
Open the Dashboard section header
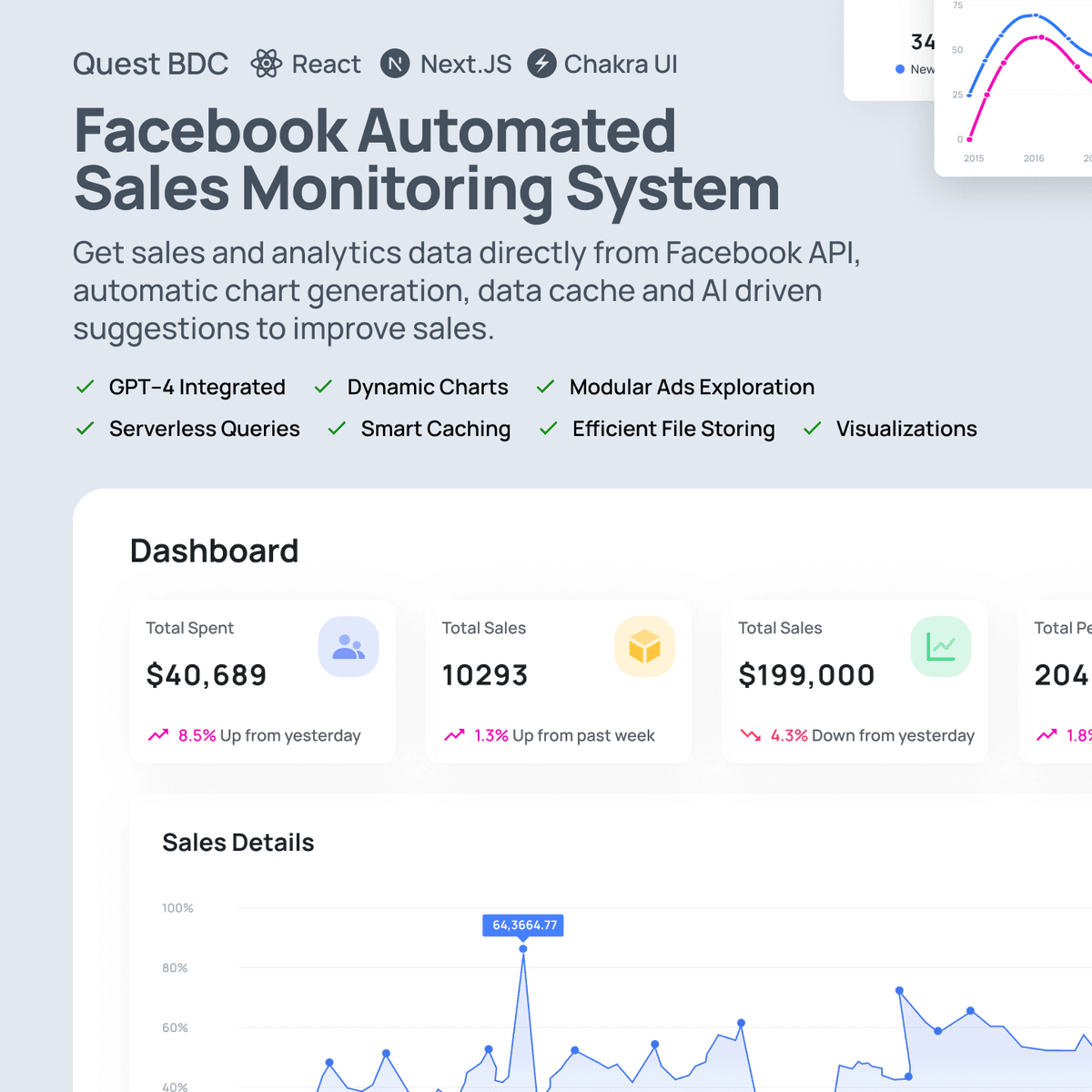click(214, 550)
